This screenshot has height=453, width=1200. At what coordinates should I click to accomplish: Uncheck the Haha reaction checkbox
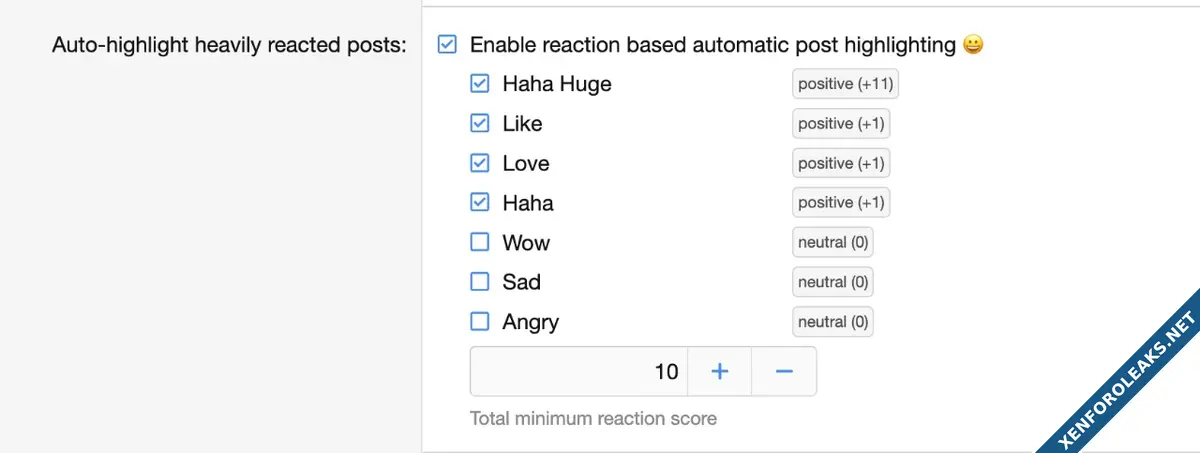[480, 203]
